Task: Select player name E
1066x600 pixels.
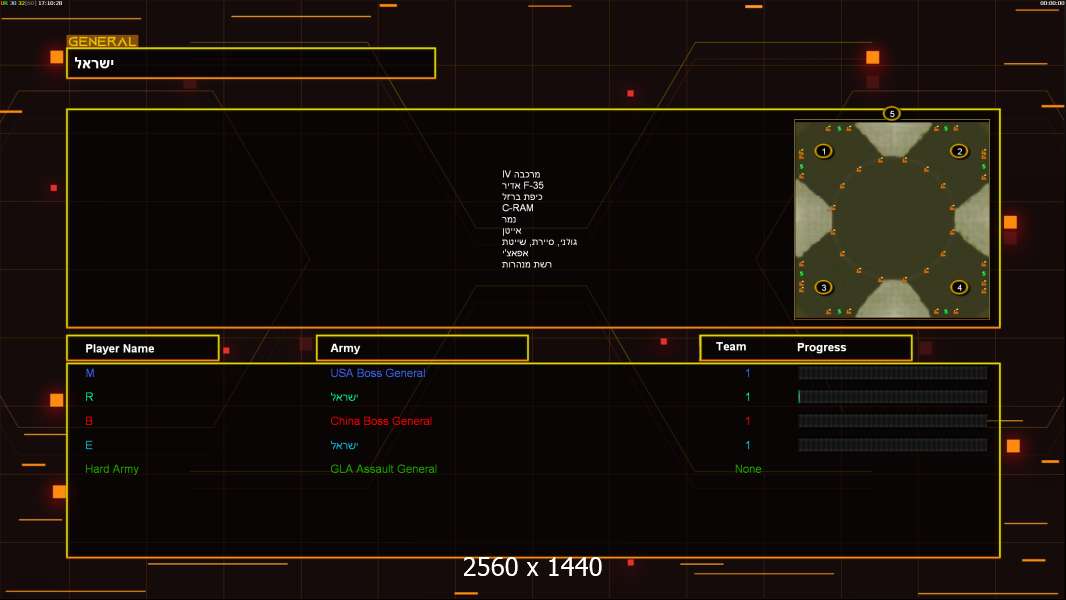Action: pyautogui.click(x=88, y=445)
